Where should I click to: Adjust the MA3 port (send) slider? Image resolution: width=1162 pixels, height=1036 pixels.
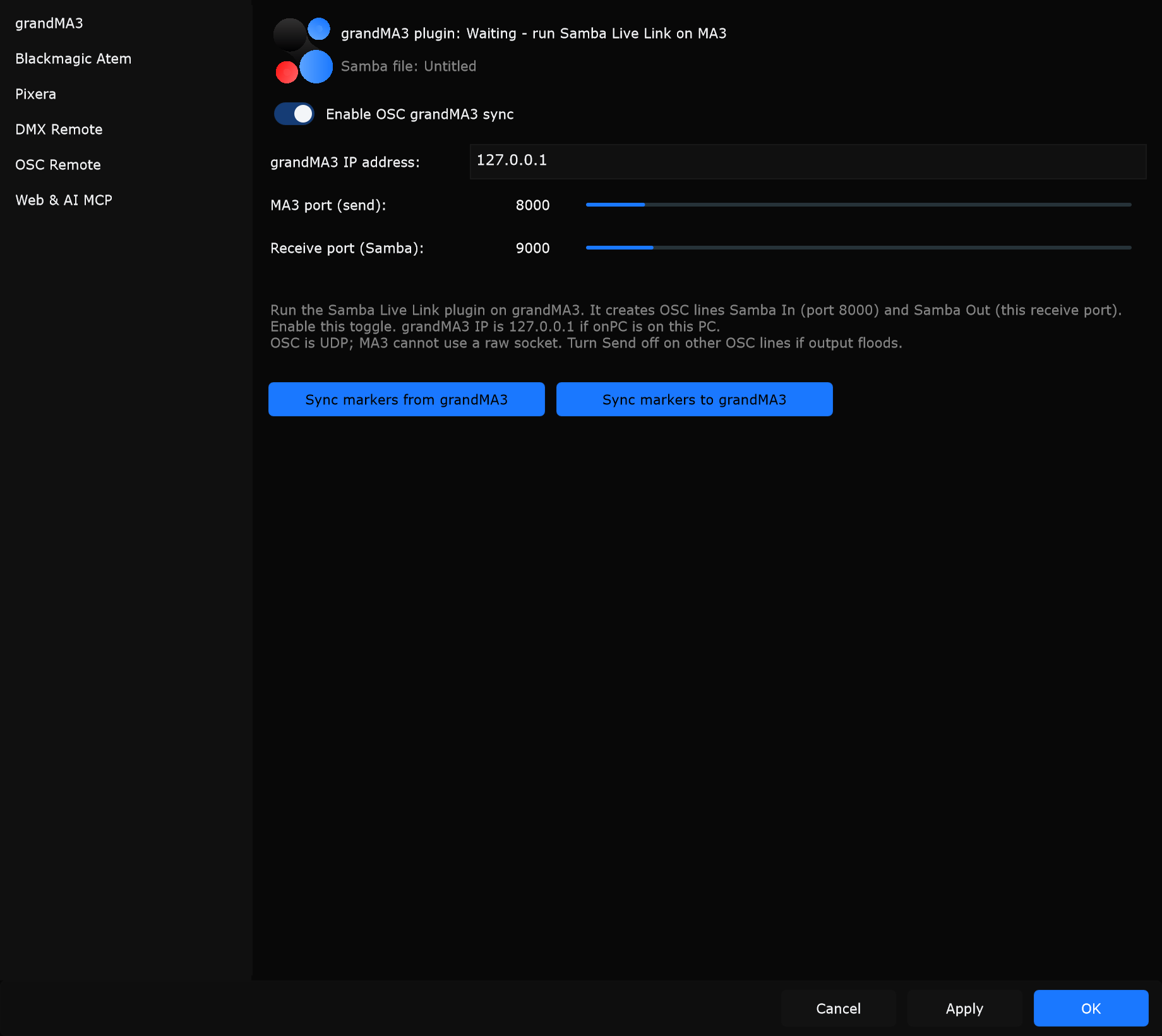[858, 205]
